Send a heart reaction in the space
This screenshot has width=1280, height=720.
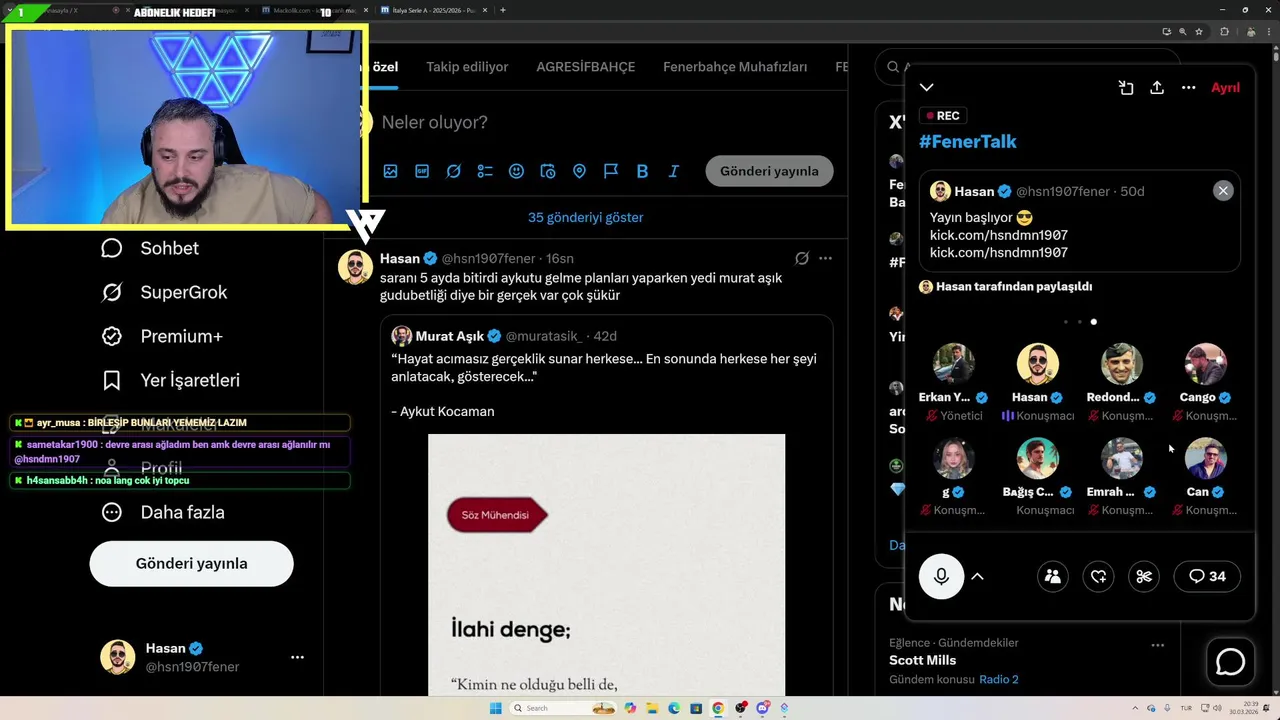[x=1098, y=576]
